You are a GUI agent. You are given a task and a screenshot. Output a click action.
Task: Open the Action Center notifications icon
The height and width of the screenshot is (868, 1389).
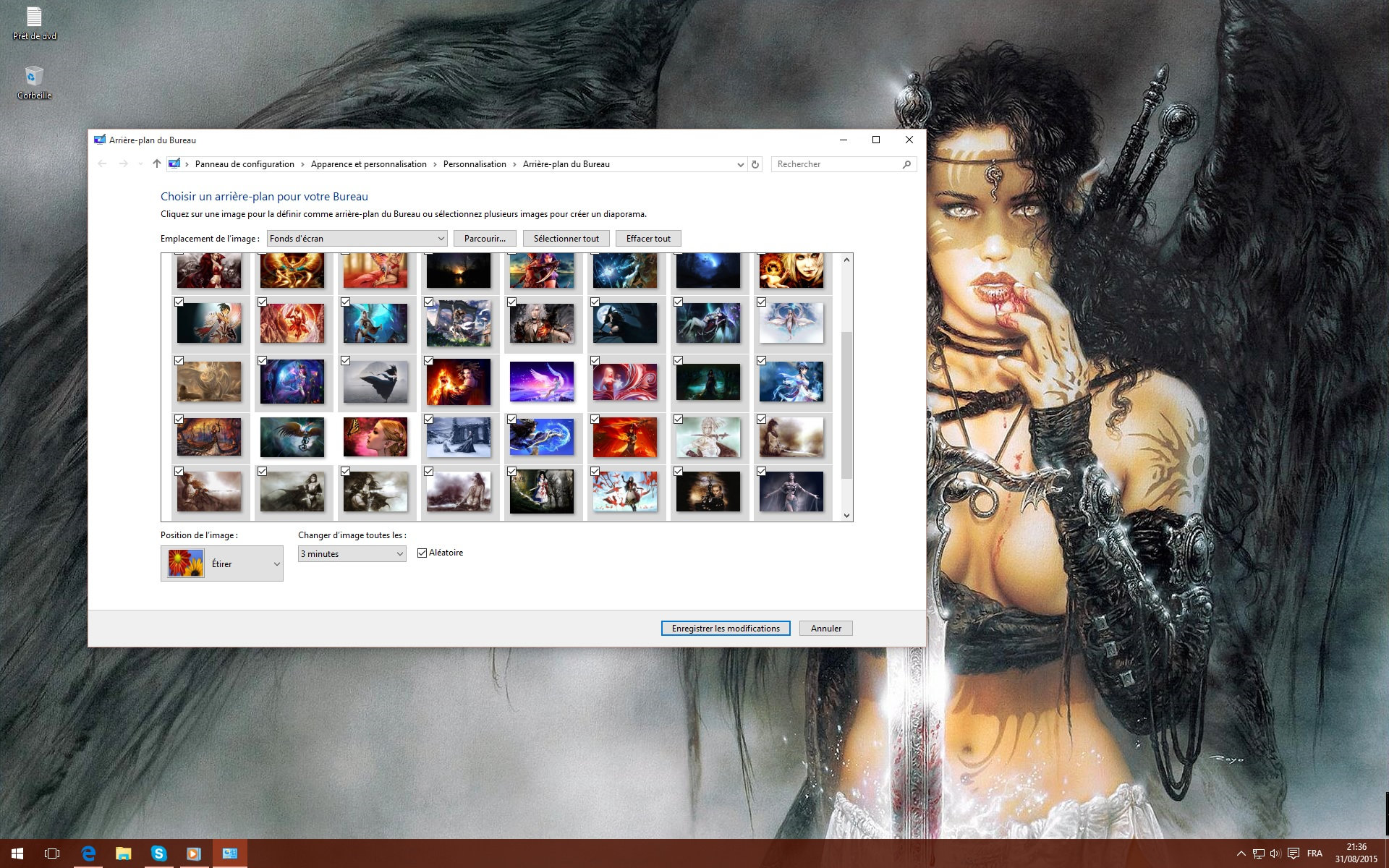point(1294,854)
